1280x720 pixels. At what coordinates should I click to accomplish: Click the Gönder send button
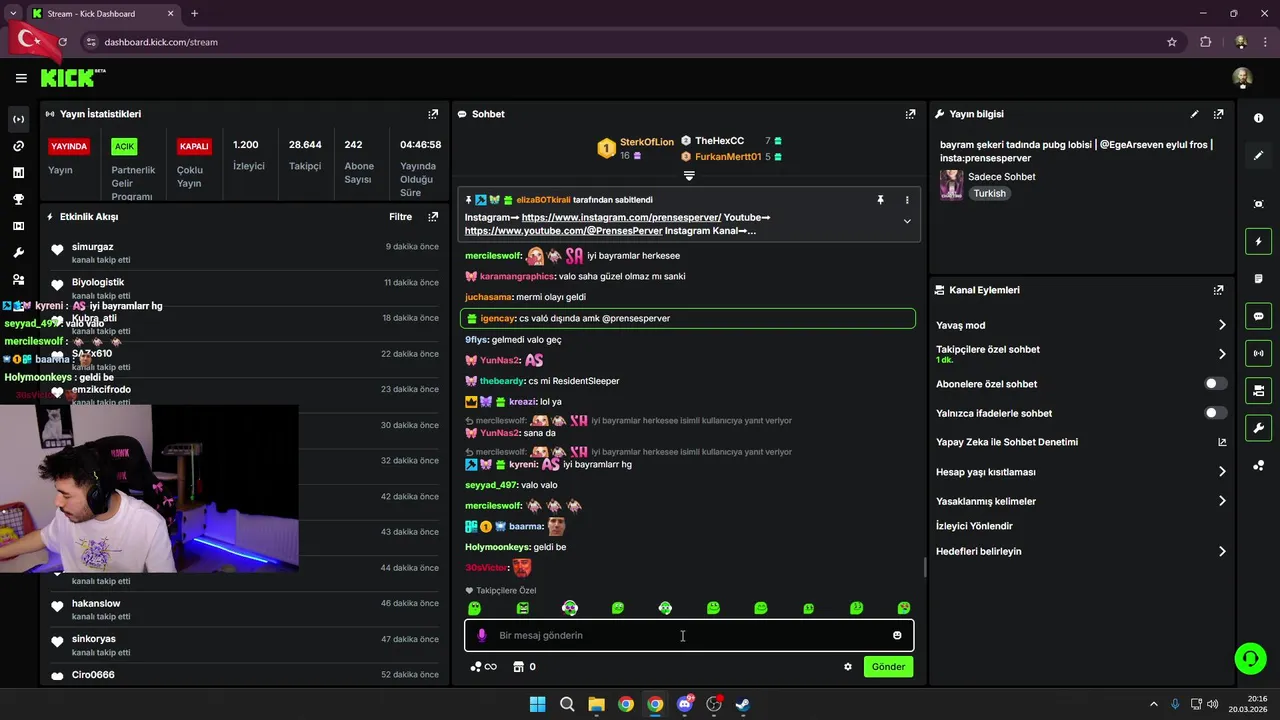[x=888, y=667]
